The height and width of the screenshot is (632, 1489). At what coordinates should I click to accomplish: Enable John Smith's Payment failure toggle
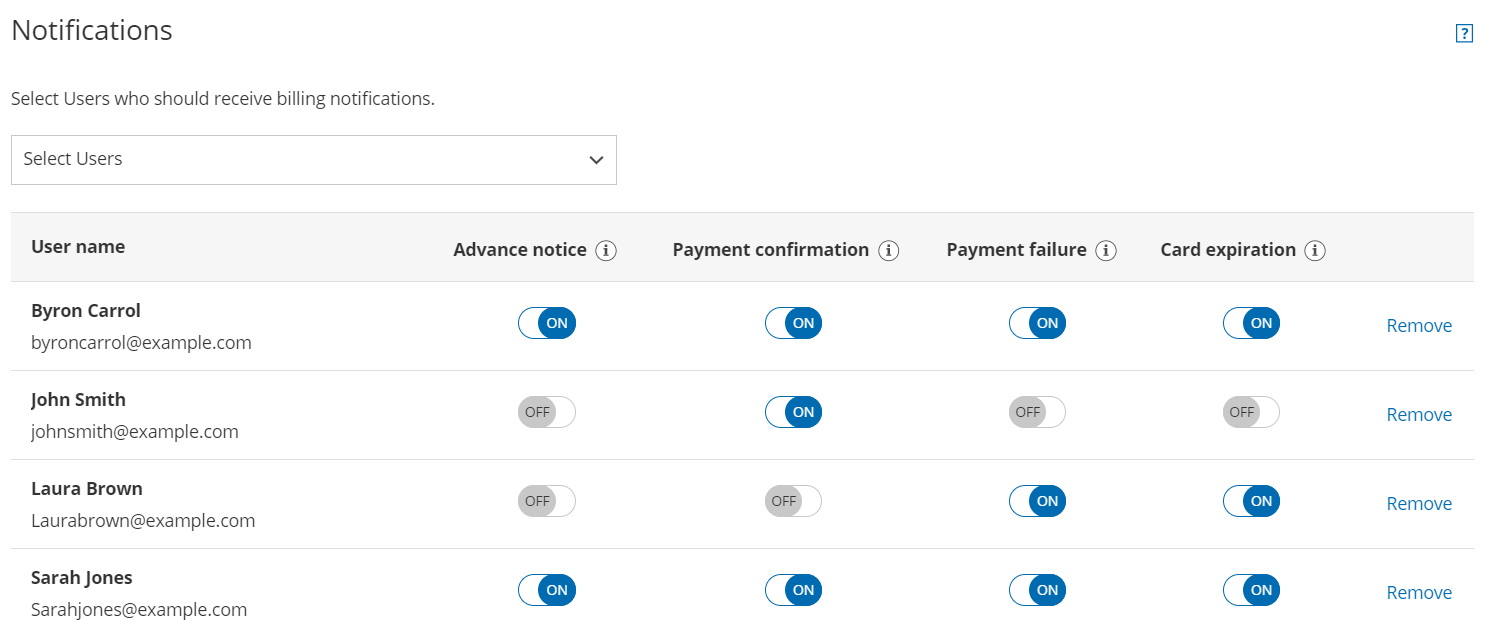[1037, 412]
